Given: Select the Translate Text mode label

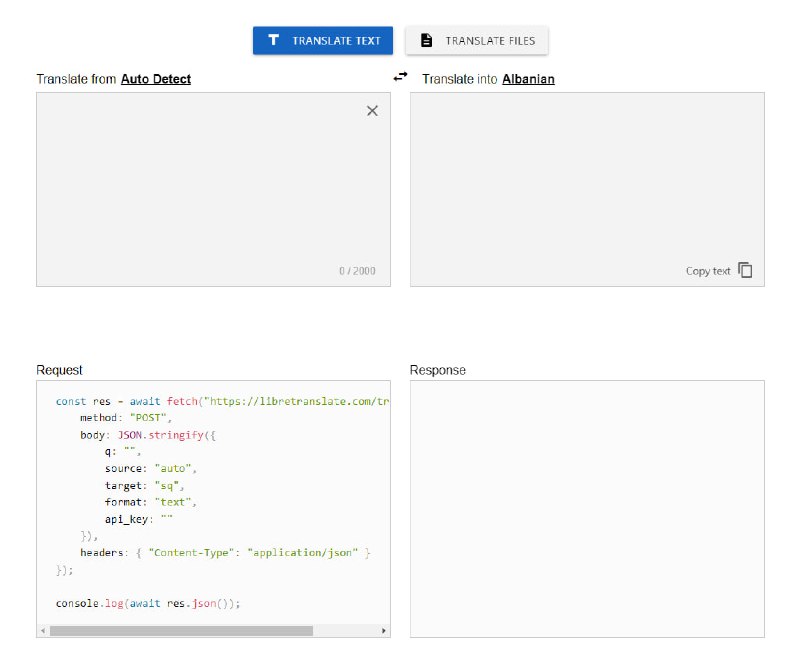Looking at the screenshot, I should click(x=336, y=41).
